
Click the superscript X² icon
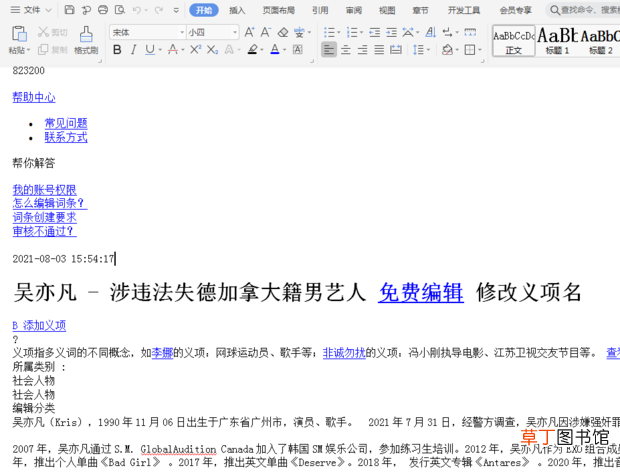[x=195, y=49]
